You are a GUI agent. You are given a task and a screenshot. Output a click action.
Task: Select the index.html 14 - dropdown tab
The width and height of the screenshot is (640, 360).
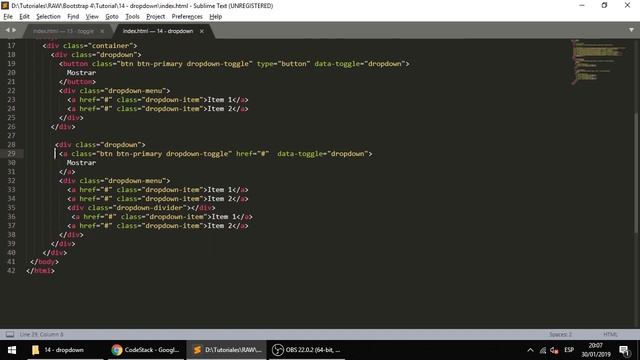click(158, 31)
